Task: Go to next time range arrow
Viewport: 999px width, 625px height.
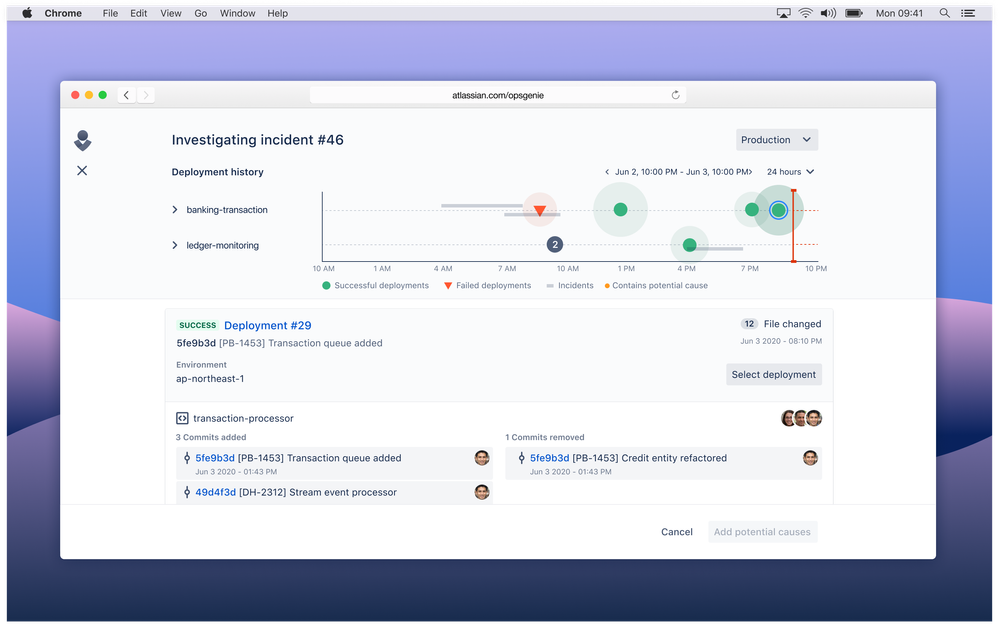Action: point(751,172)
